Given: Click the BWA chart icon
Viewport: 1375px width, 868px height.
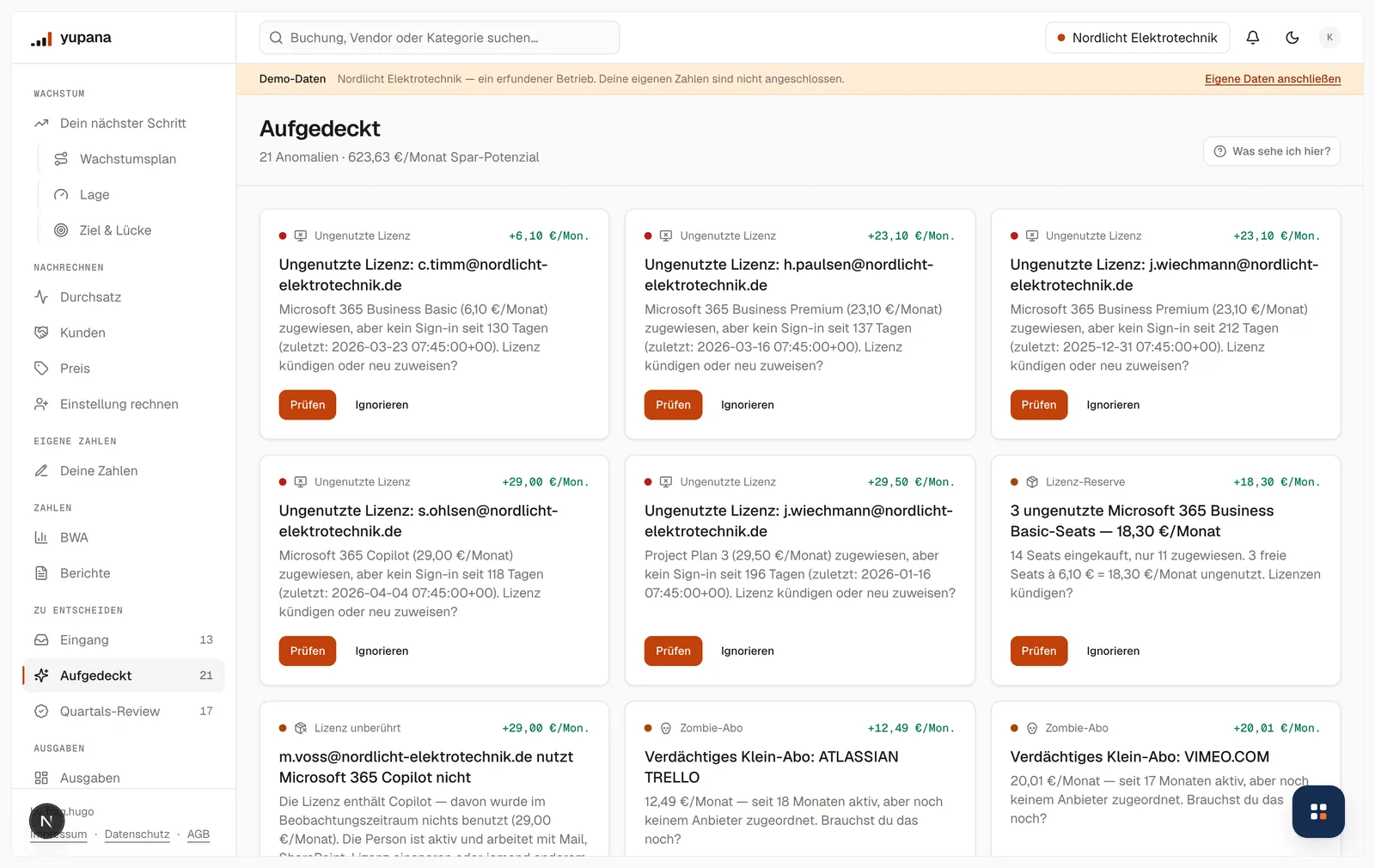Looking at the screenshot, I should pos(41,538).
